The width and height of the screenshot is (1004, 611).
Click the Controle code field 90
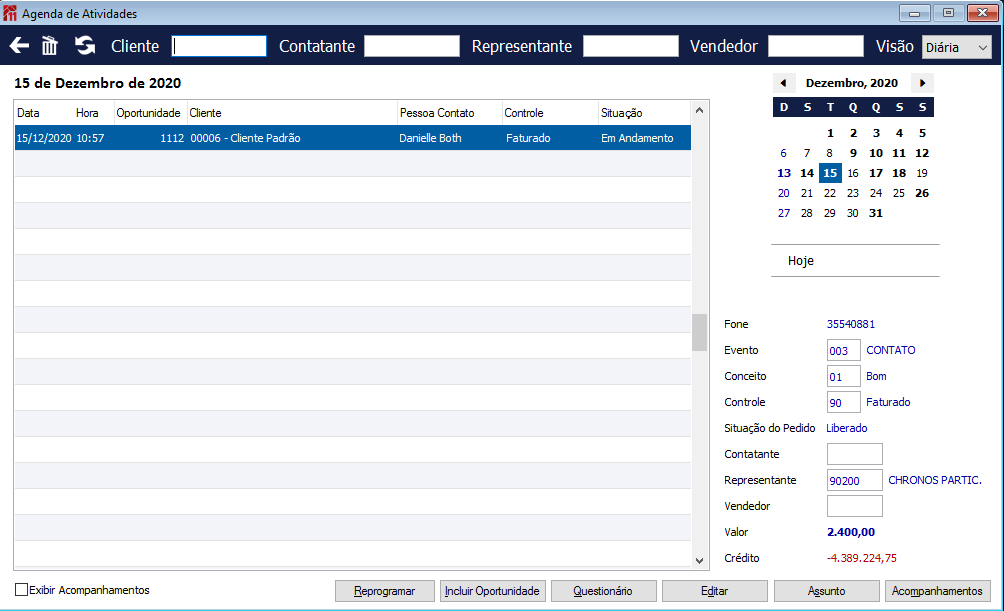pyautogui.click(x=843, y=402)
